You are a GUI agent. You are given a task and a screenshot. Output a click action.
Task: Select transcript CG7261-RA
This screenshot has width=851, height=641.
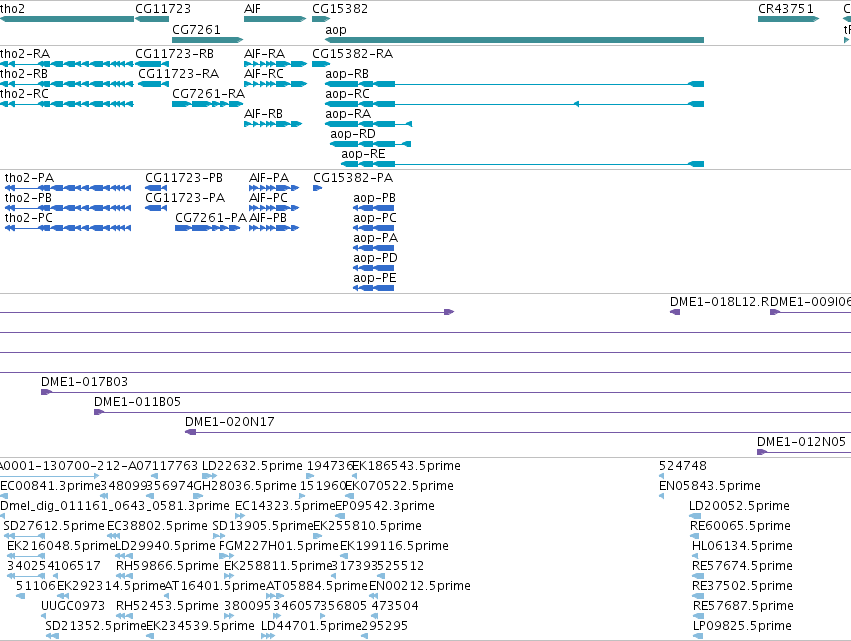coord(207,104)
